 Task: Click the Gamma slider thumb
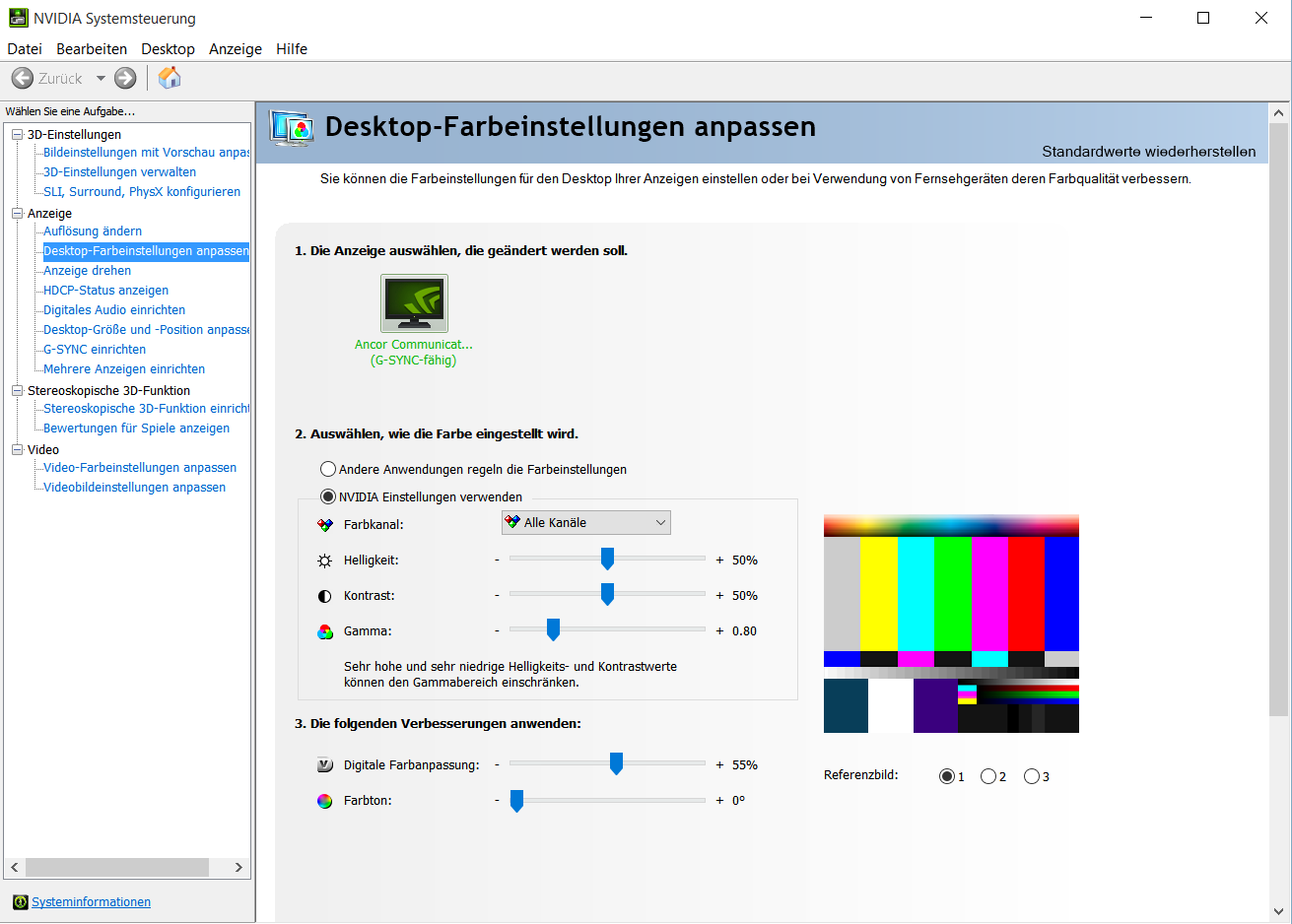coord(553,629)
